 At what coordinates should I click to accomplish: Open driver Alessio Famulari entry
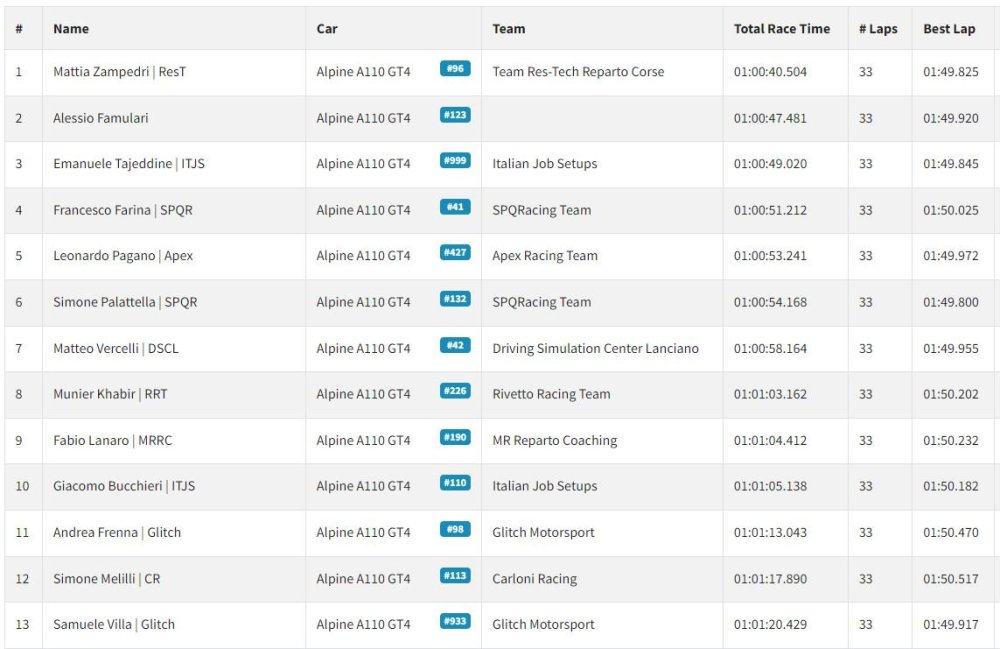coord(101,118)
